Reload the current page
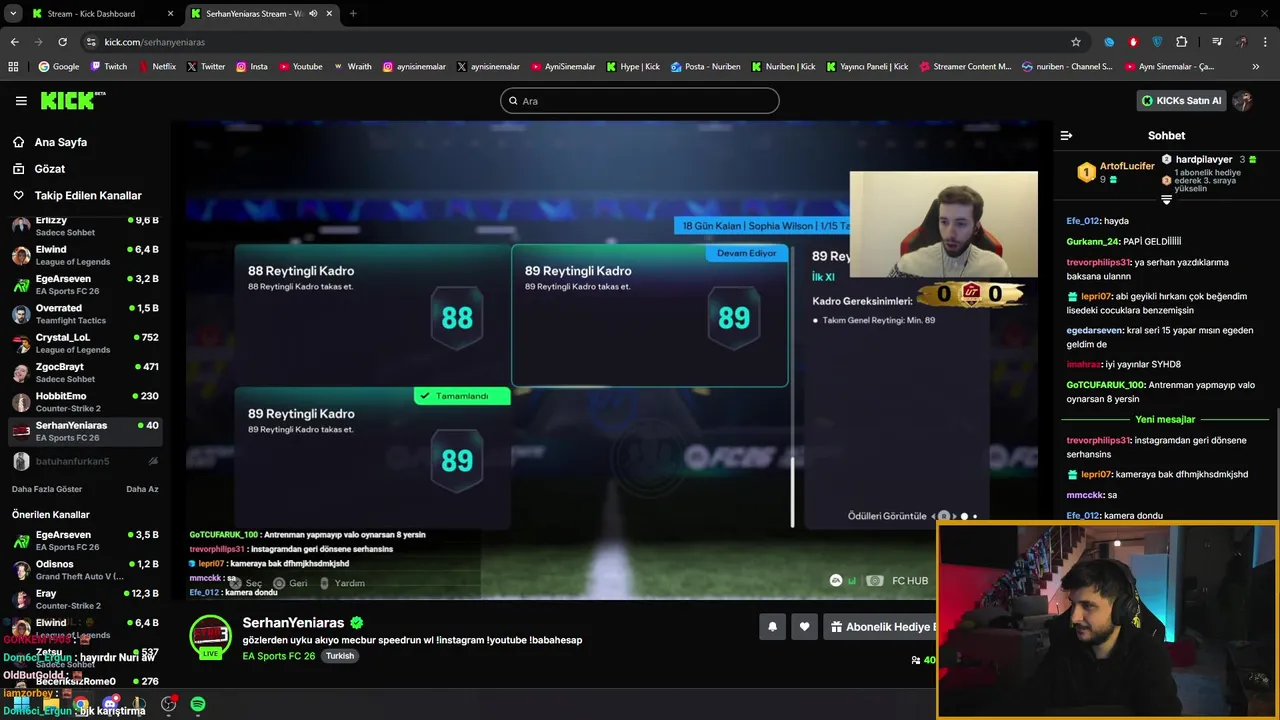The height and width of the screenshot is (720, 1280). (62, 42)
